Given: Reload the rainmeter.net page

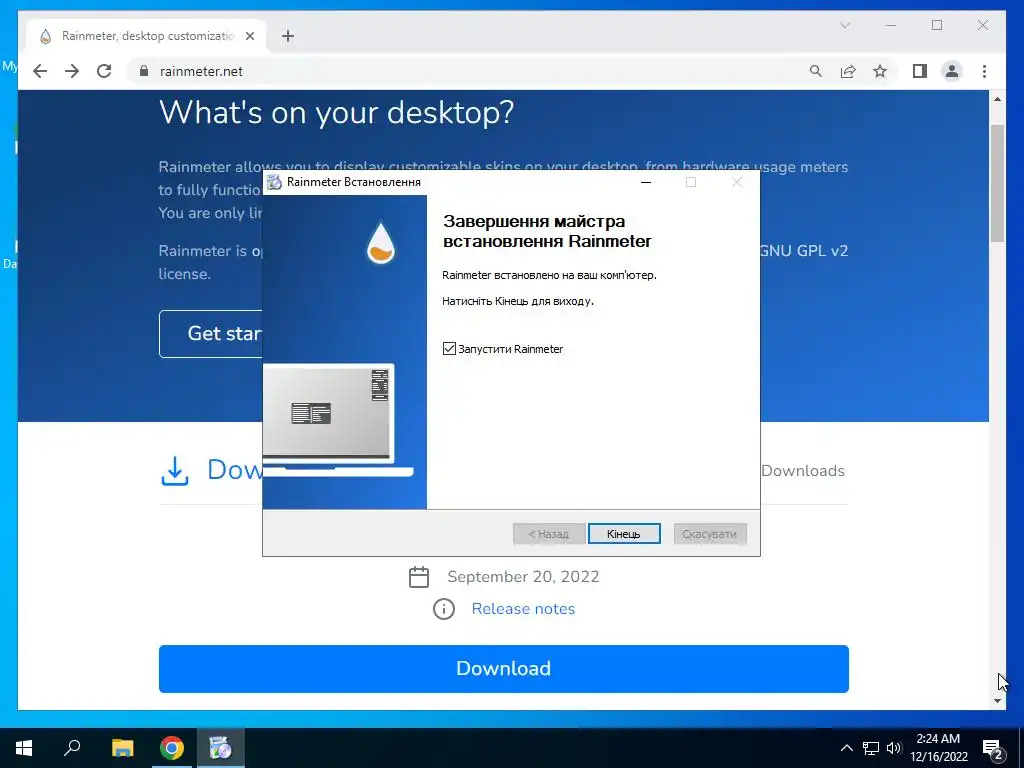Looking at the screenshot, I should pyautogui.click(x=104, y=71).
